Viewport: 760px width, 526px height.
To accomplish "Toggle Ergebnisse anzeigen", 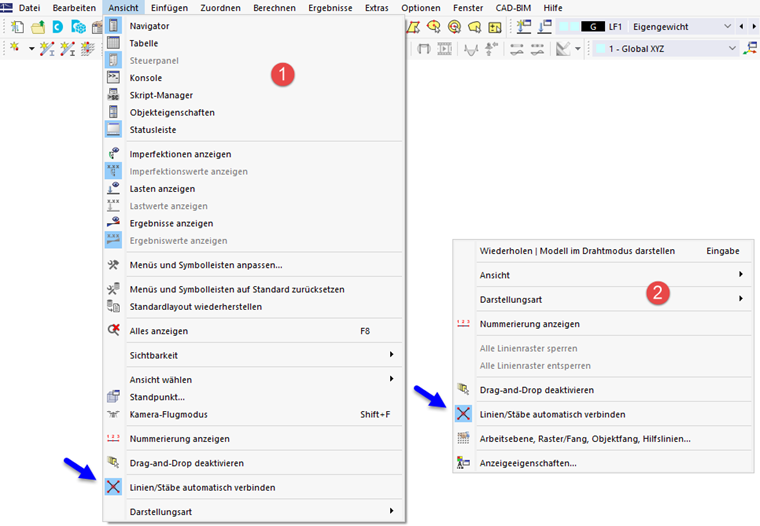I will click(253, 223).
